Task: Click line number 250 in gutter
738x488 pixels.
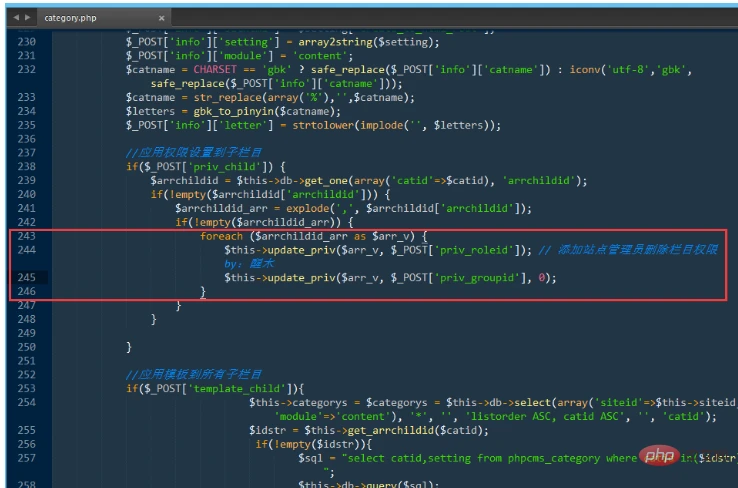Action: coord(26,347)
